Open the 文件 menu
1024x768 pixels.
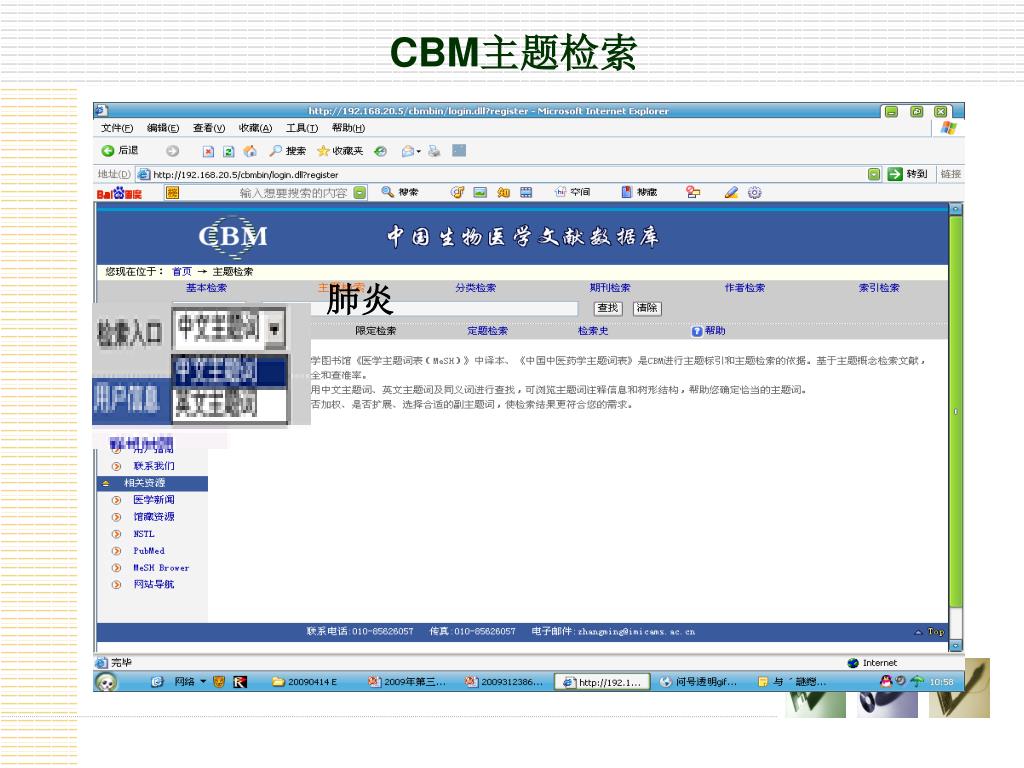(x=117, y=128)
